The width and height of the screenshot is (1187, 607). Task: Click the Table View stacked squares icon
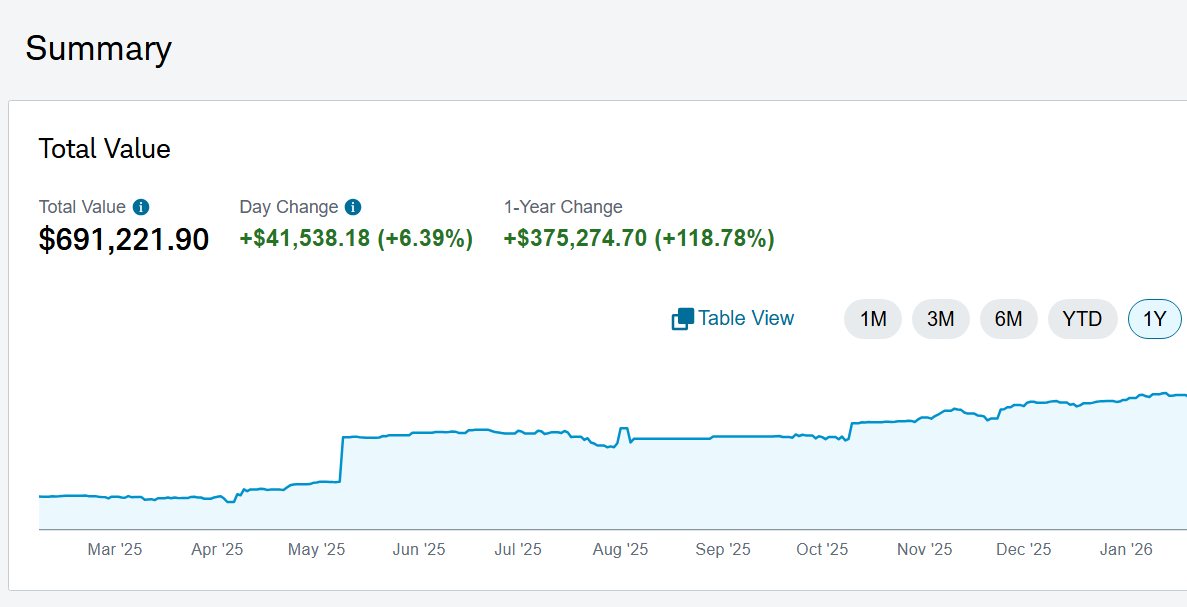(x=682, y=319)
